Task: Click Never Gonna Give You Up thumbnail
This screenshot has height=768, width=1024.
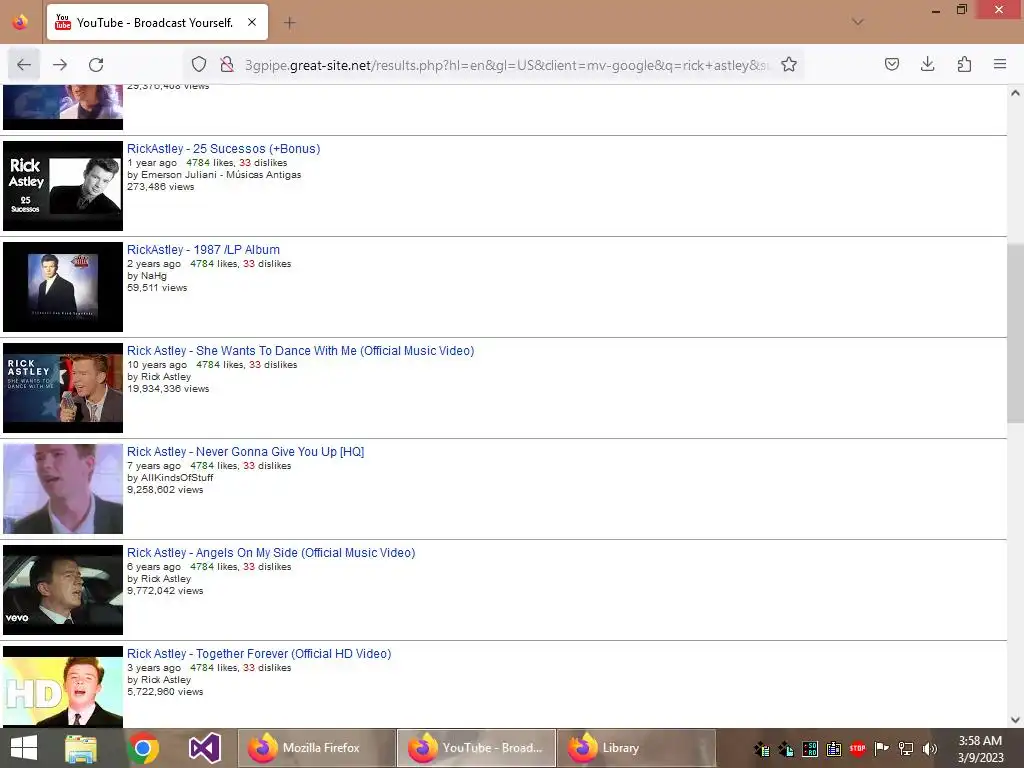Action: click(x=63, y=489)
